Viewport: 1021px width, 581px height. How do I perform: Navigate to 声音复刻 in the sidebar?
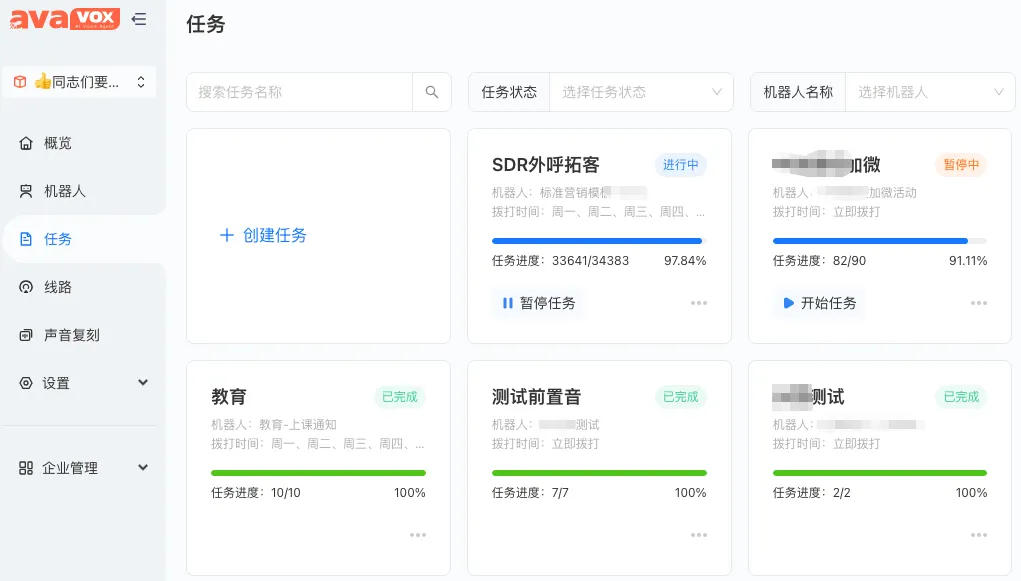pyautogui.click(x=71, y=335)
